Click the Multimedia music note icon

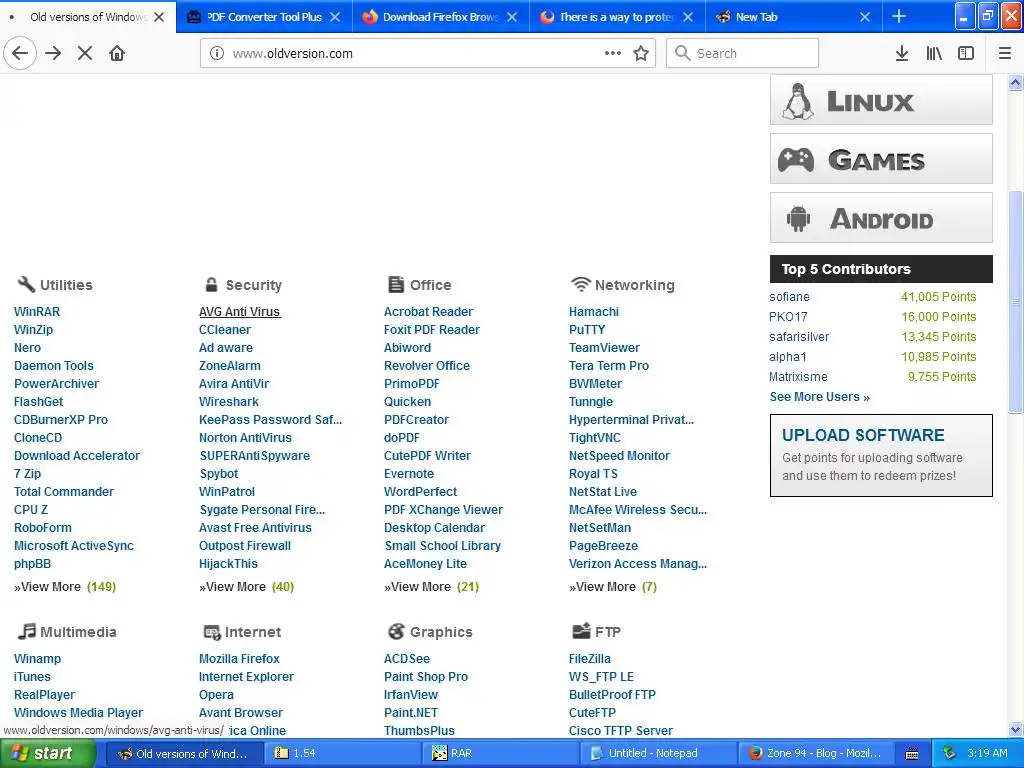(26, 631)
